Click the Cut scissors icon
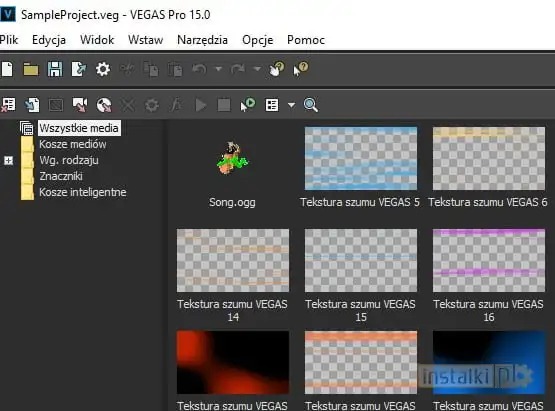 point(127,69)
